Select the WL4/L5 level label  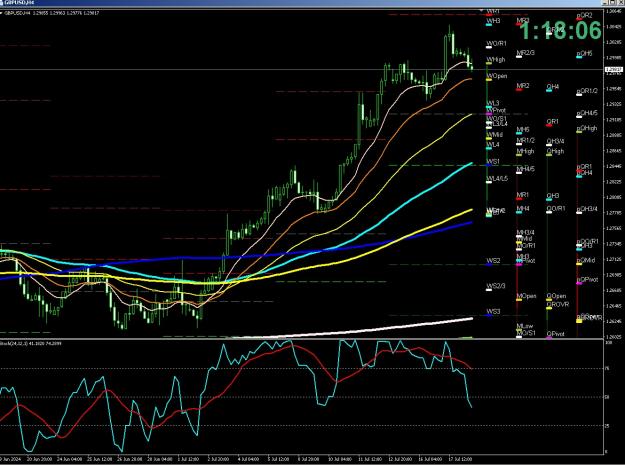click(x=497, y=179)
